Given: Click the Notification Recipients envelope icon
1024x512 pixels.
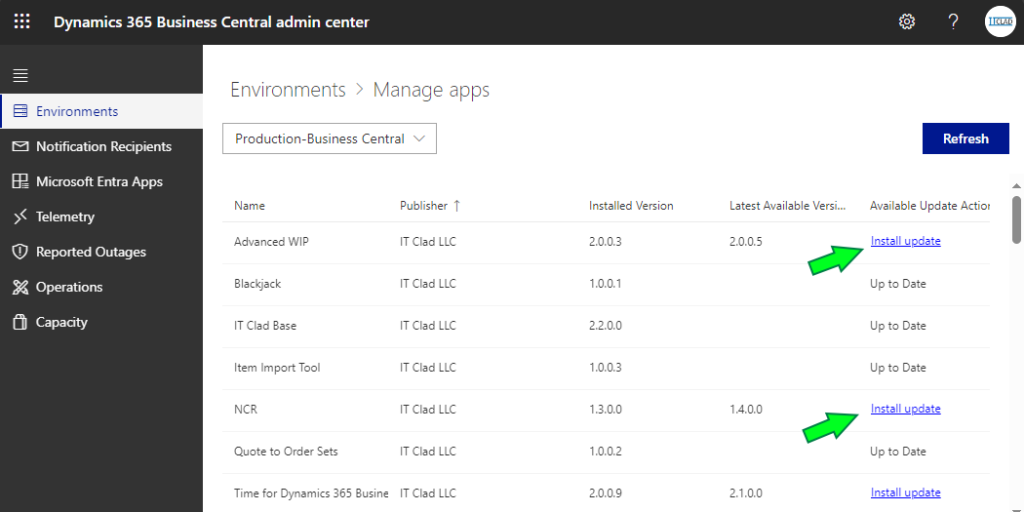Looking at the screenshot, I should click(20, 146).
